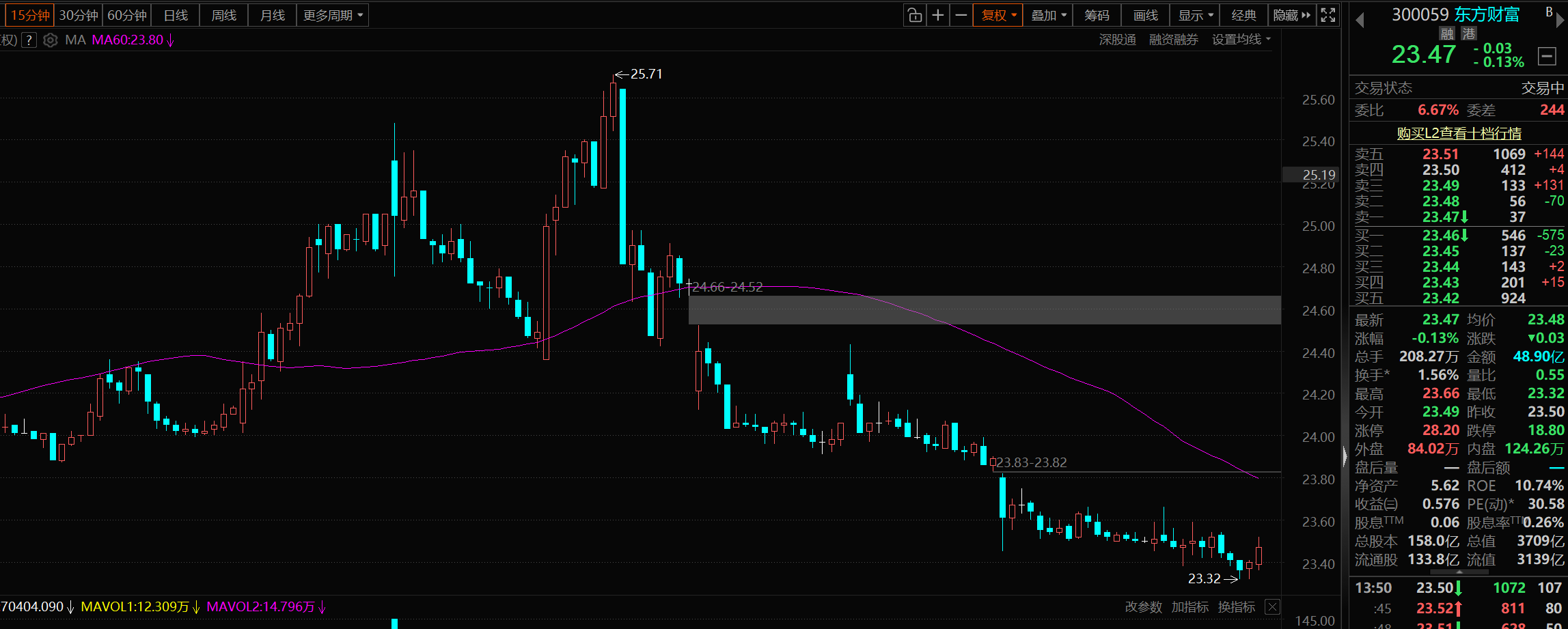Click the 25.71 high price annotation
Image resolution: width=1568 pixels, height=629 pixels.
(x=646, y=74)
